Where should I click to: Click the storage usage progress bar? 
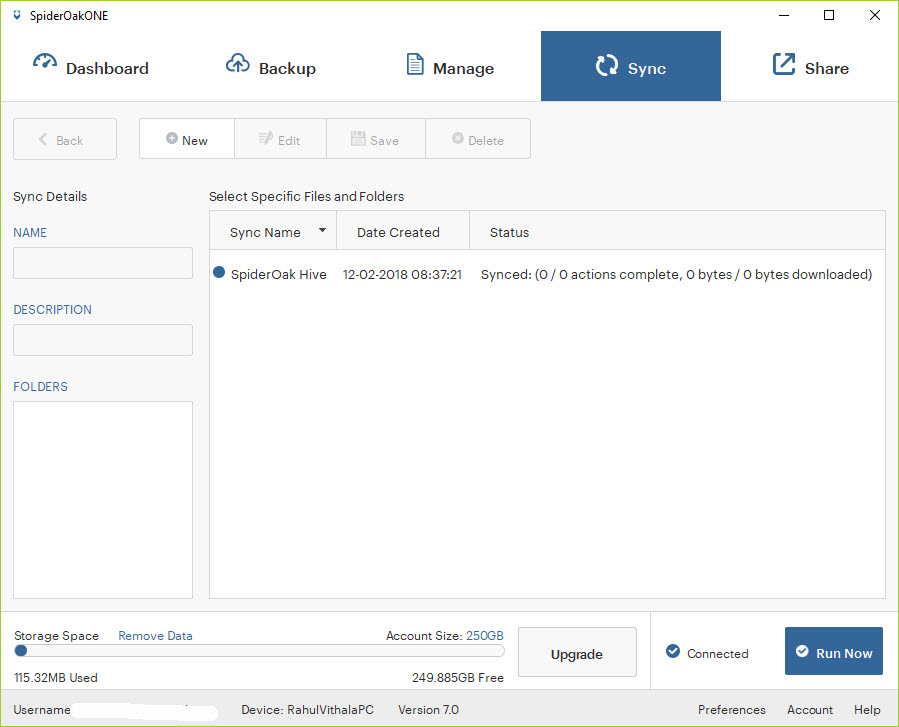click(x=260, y=651)
